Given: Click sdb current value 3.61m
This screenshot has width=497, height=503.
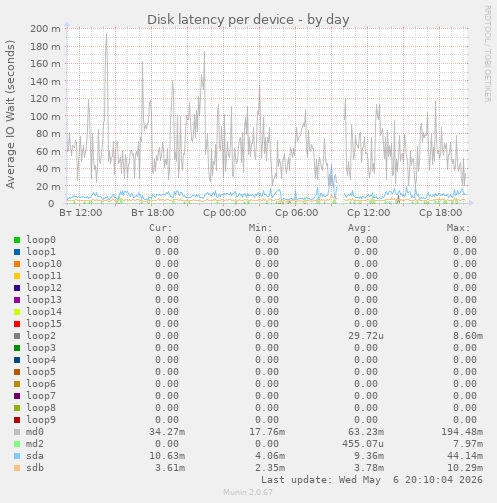Looking at the screenshot, I should 170,468.
